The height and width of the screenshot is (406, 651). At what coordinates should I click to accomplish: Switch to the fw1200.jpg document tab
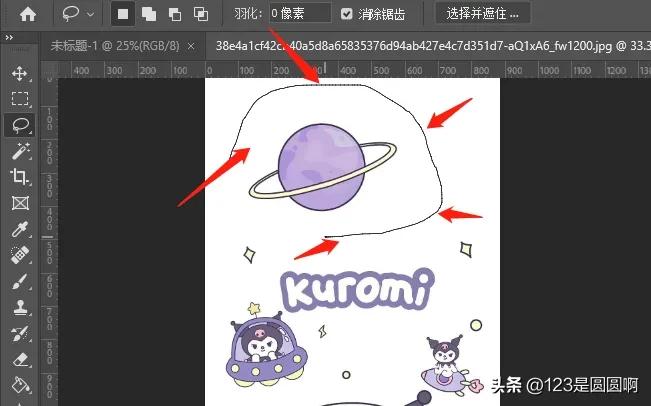click(432, 46)
